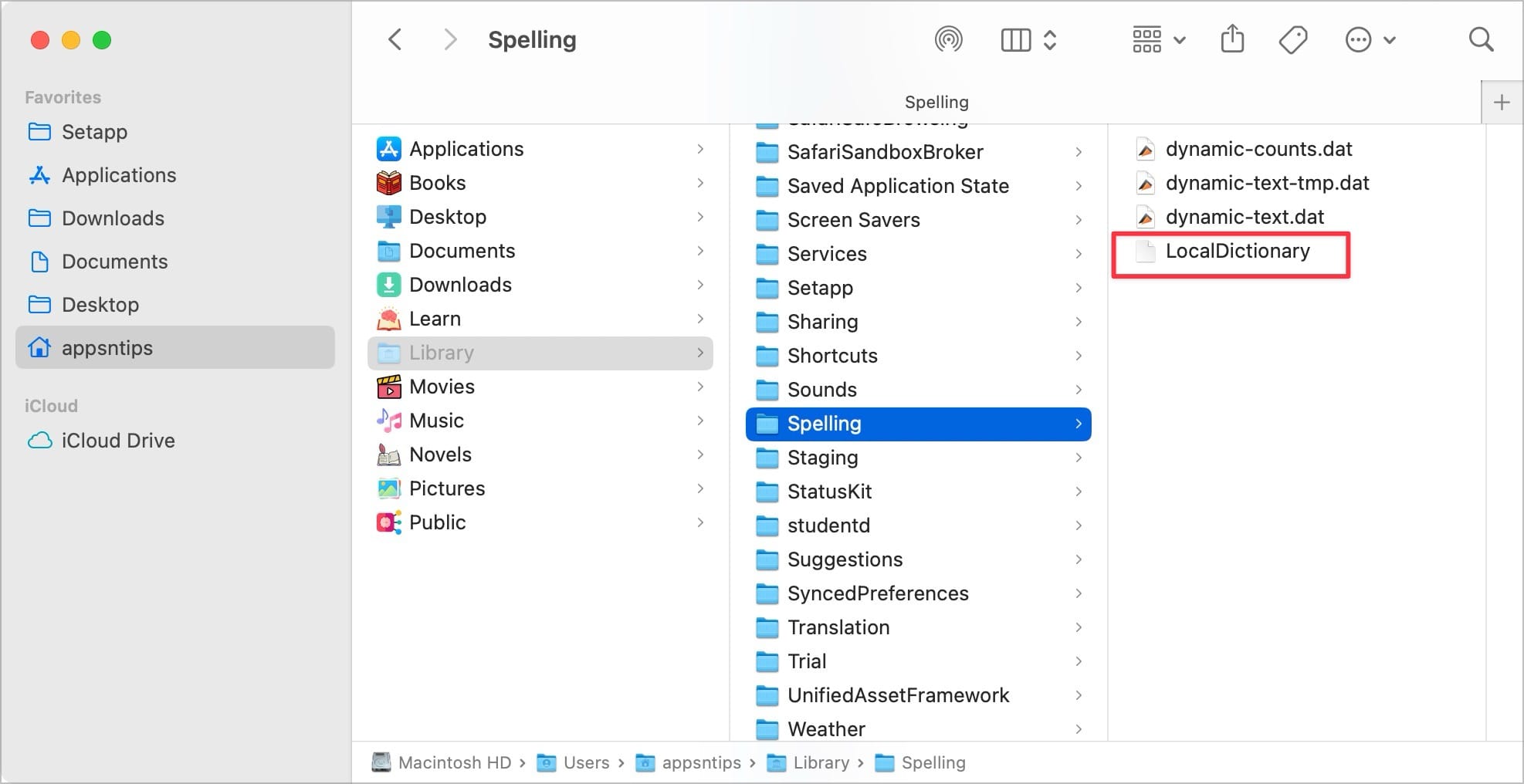Expand Sounds folder chevron

pos(1079,390)
